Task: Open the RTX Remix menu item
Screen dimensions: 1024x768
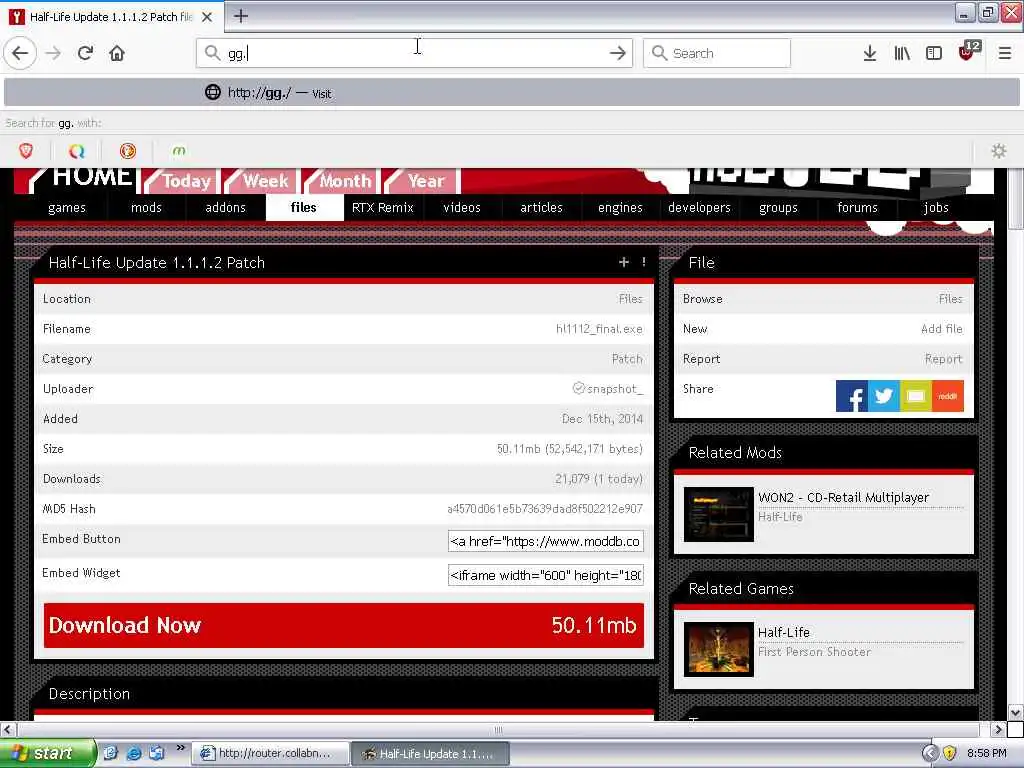Action: (x=383, y=208)
